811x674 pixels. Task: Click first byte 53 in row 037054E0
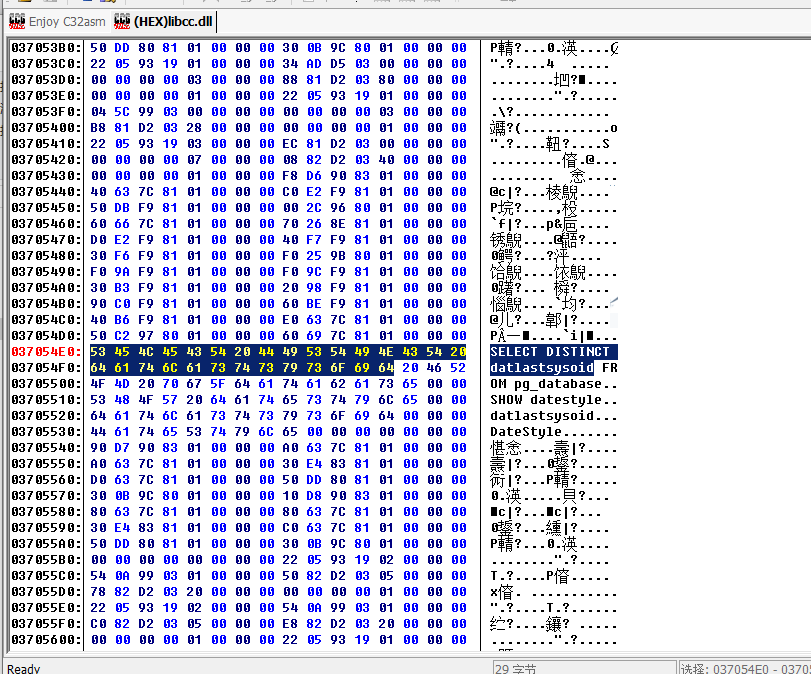click(x=98, y=352)
